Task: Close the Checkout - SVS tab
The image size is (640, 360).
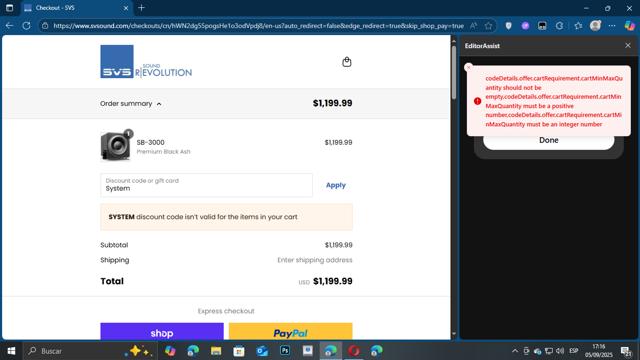Action: [126, 8]
